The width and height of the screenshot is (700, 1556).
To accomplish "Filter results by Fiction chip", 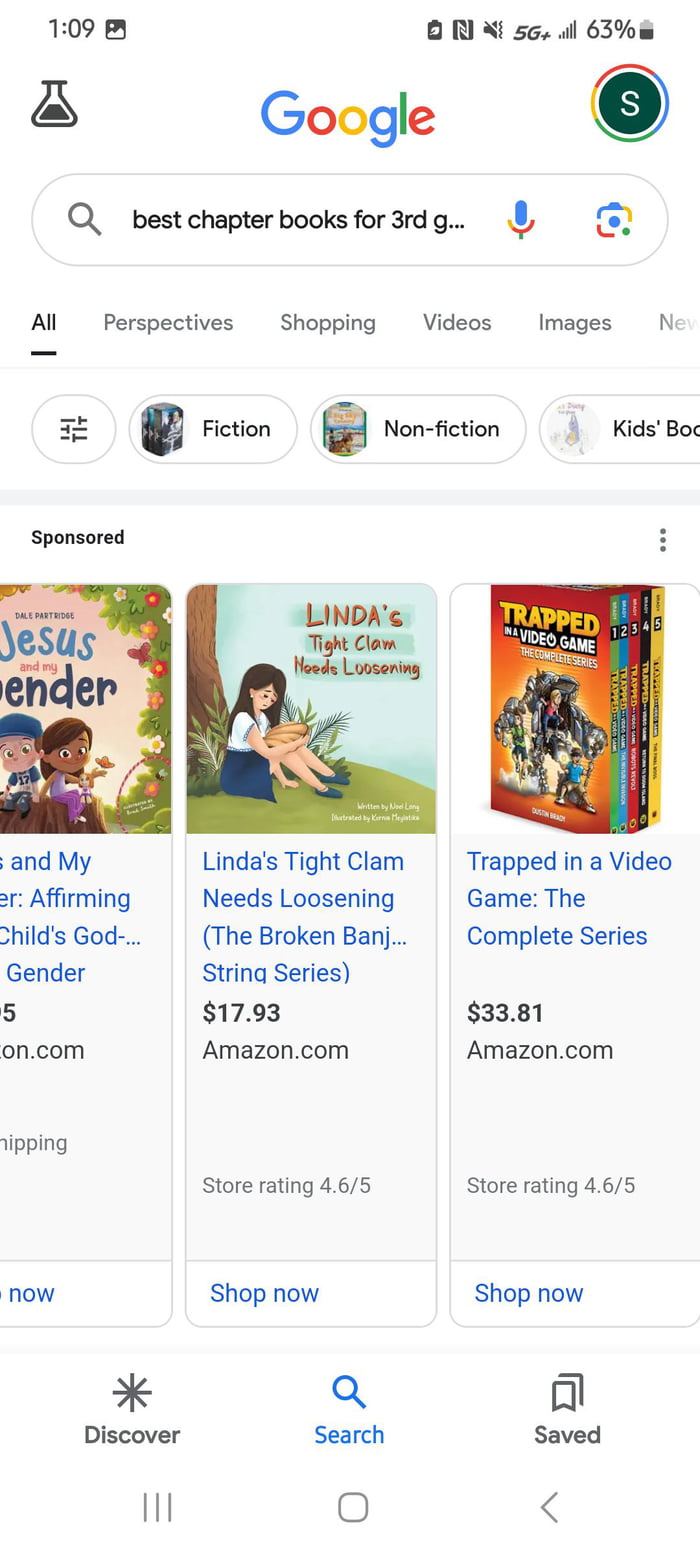I will click(213, 429).
